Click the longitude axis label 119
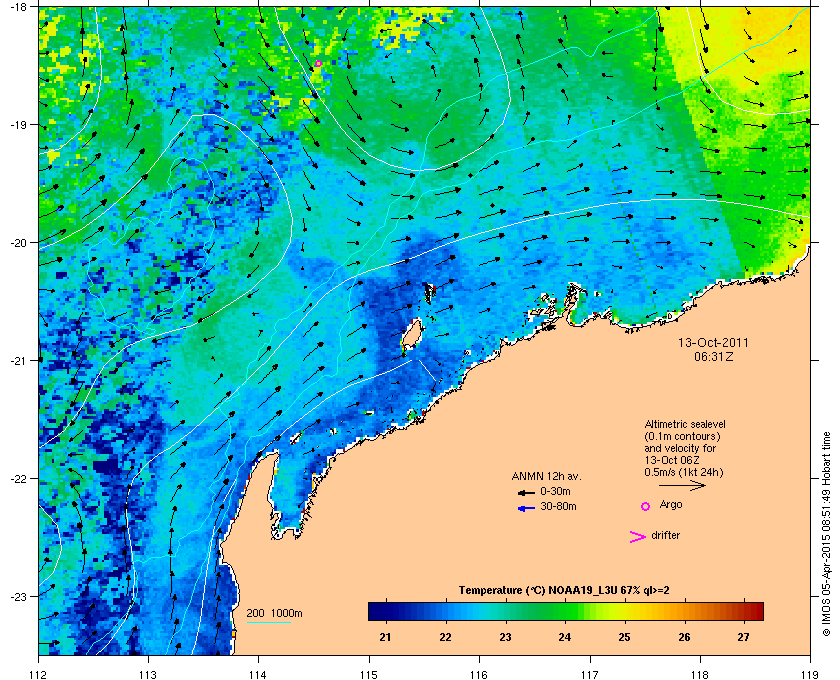The image size is (840, 680). coord(810,674)
